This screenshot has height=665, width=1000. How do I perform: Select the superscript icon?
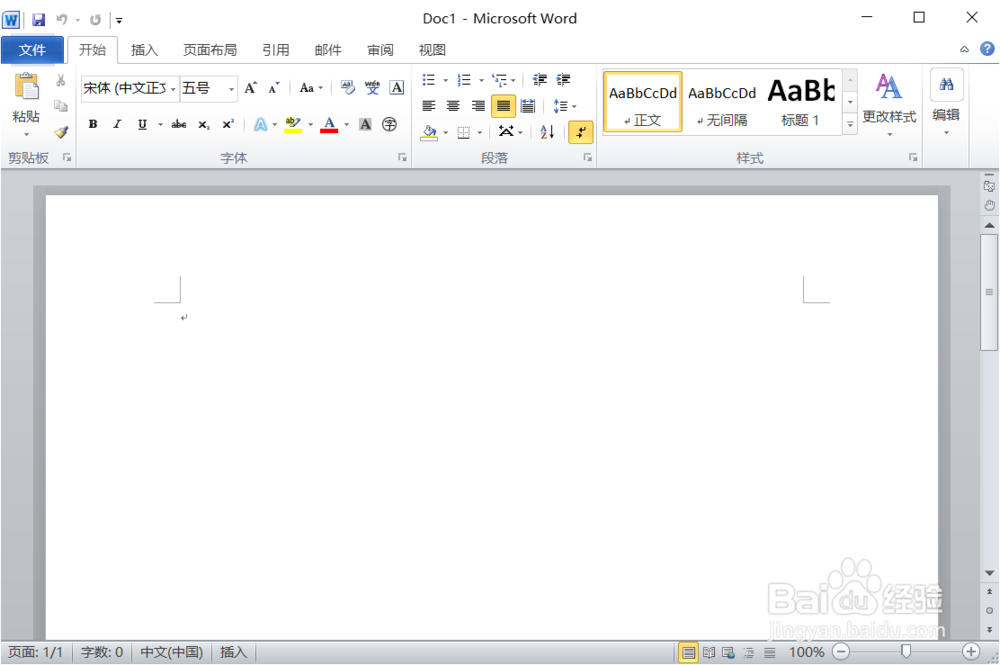click(226, 124)
